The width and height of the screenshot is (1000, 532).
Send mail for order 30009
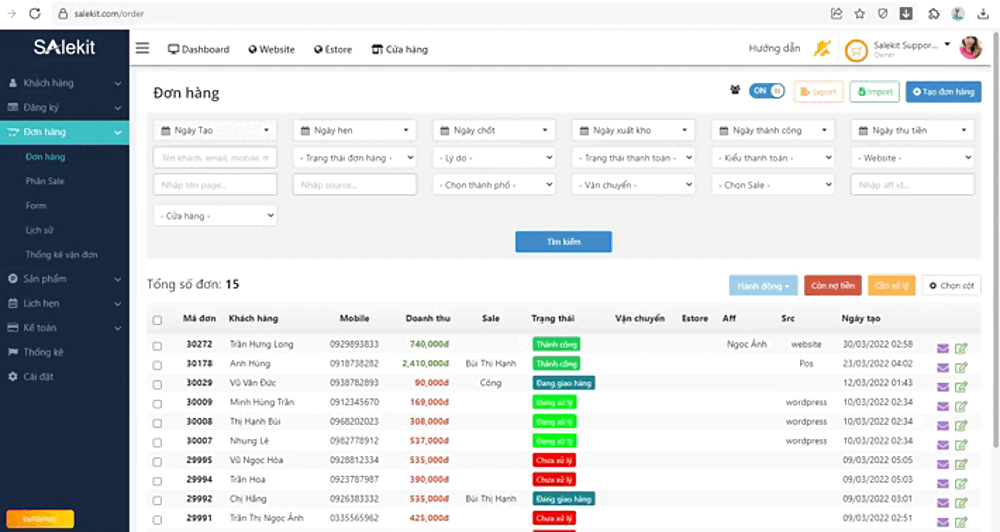pyautogui.click(x=943, y=406)
